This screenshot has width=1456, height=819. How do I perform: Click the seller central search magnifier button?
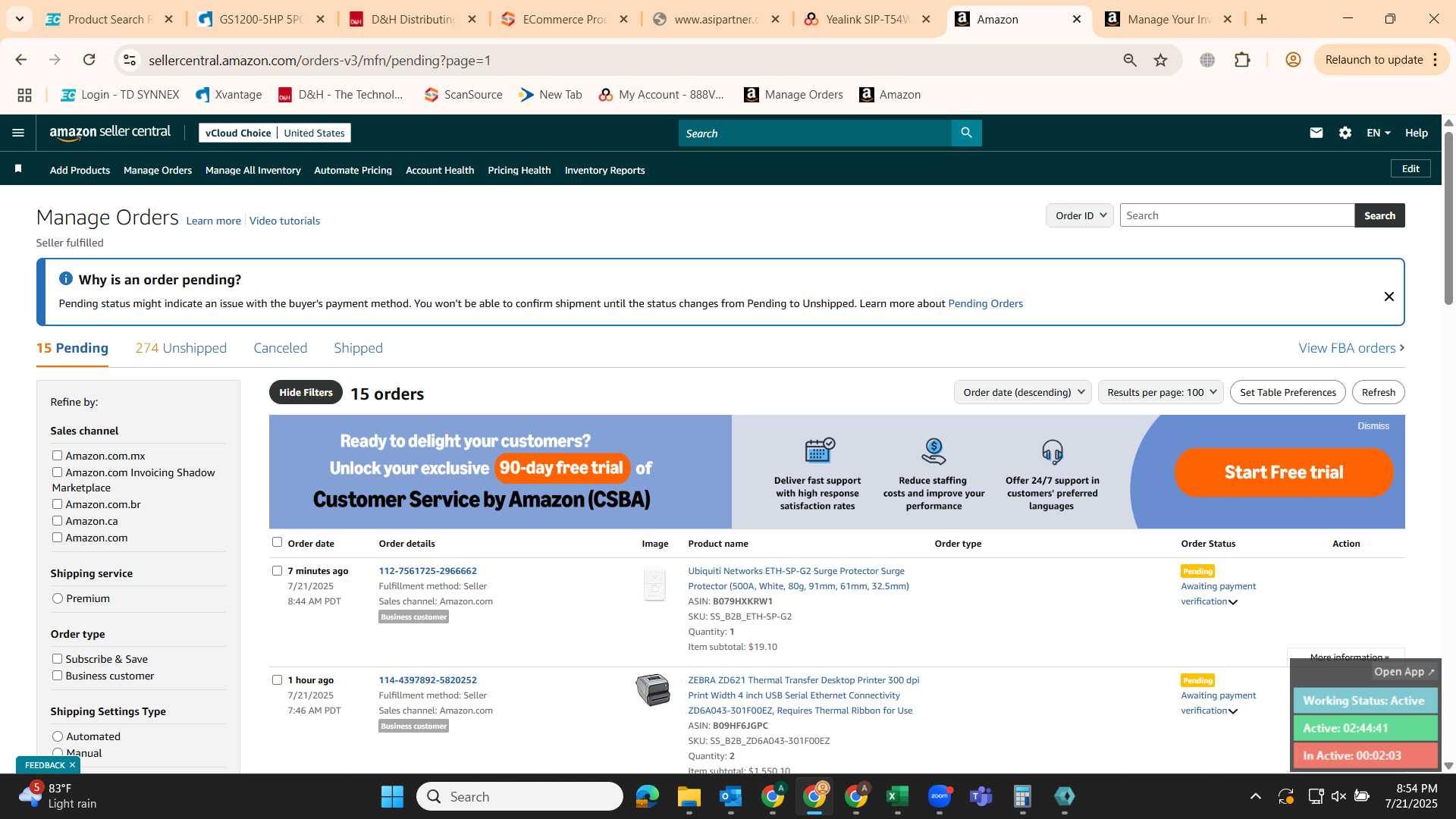tap(966, 133)
